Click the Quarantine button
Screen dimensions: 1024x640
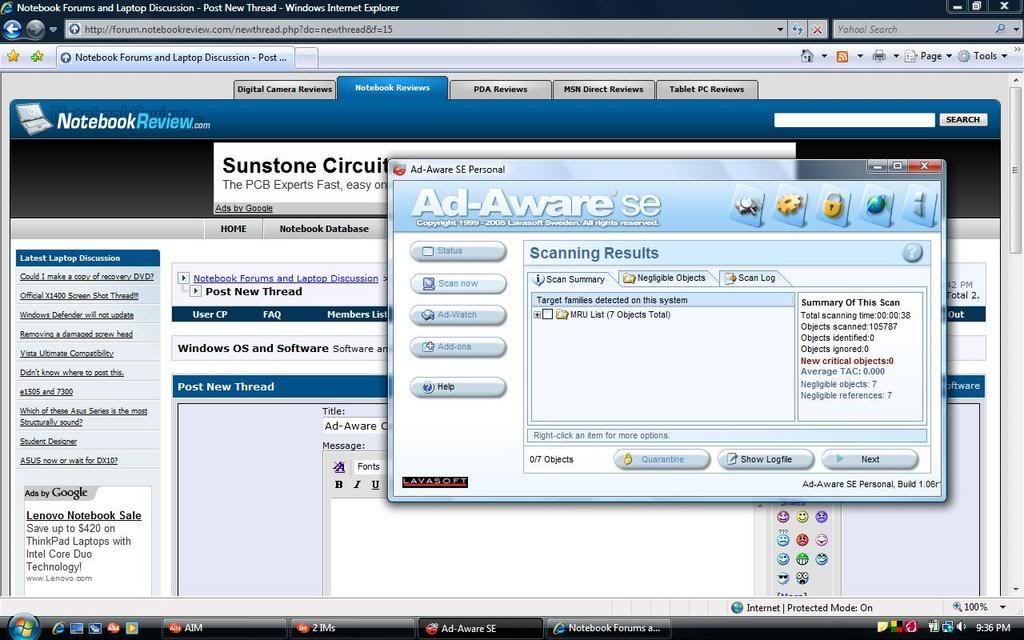click(662, 459)
